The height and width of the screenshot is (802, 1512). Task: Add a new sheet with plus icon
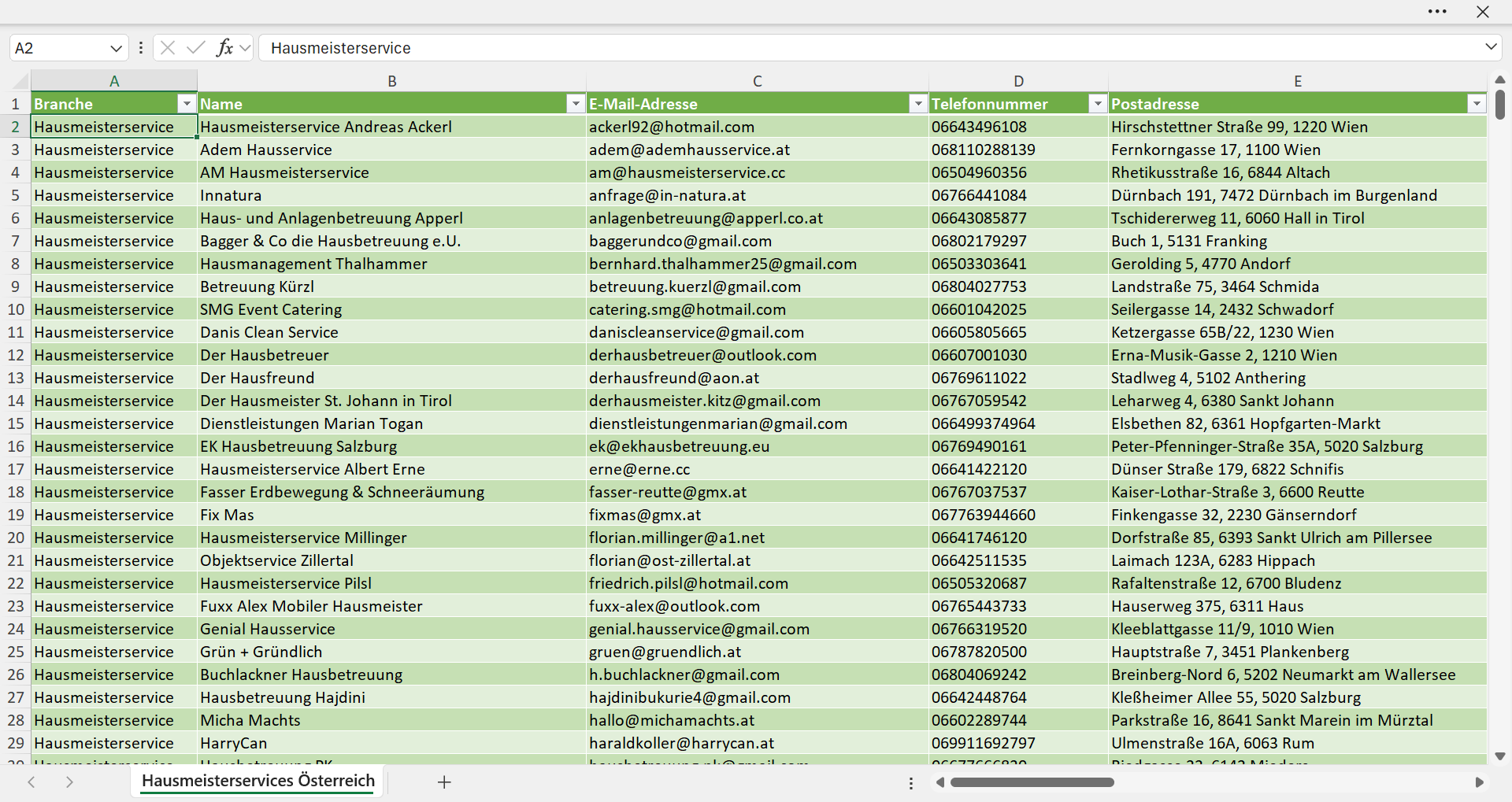click(x=444, y=782)
